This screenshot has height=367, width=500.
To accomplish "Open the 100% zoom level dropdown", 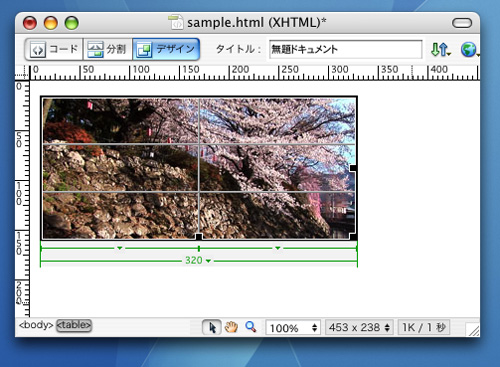I will [293, 328].
